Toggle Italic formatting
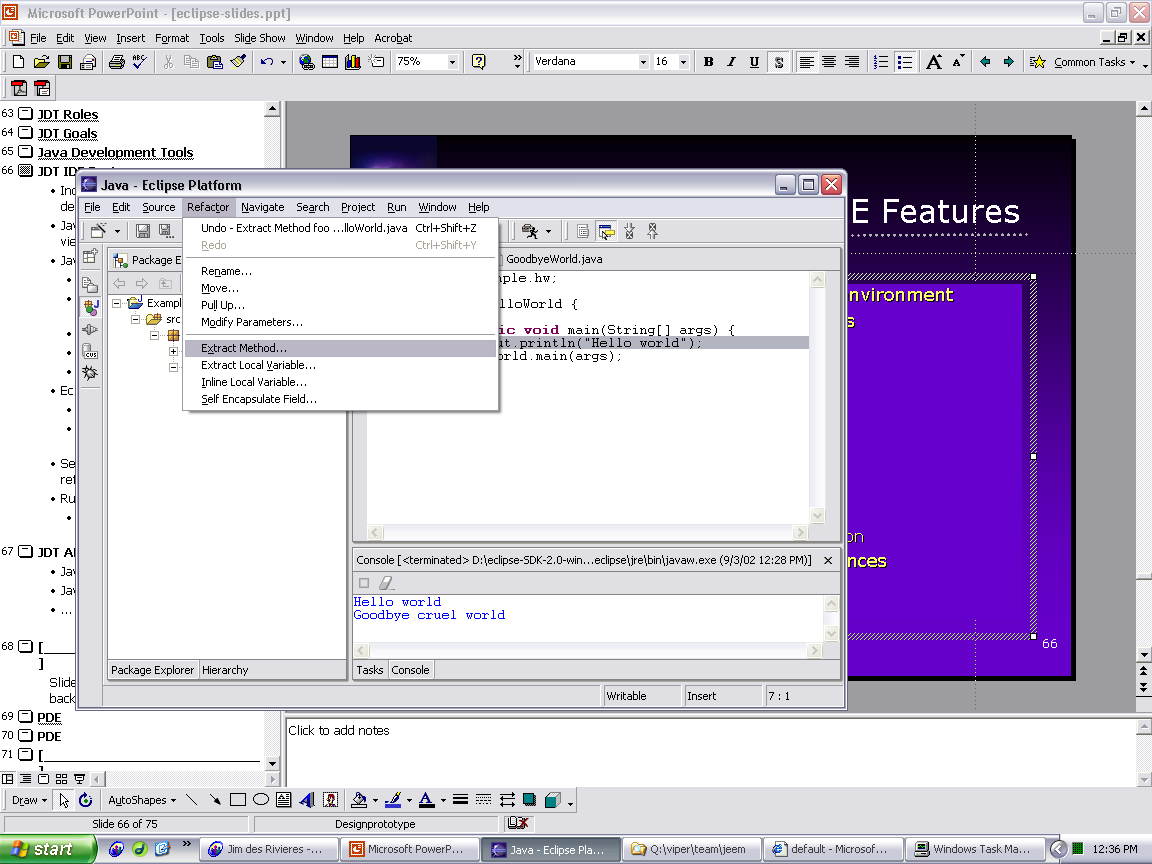Screen dimensions: 1152x864 (731, 62)
